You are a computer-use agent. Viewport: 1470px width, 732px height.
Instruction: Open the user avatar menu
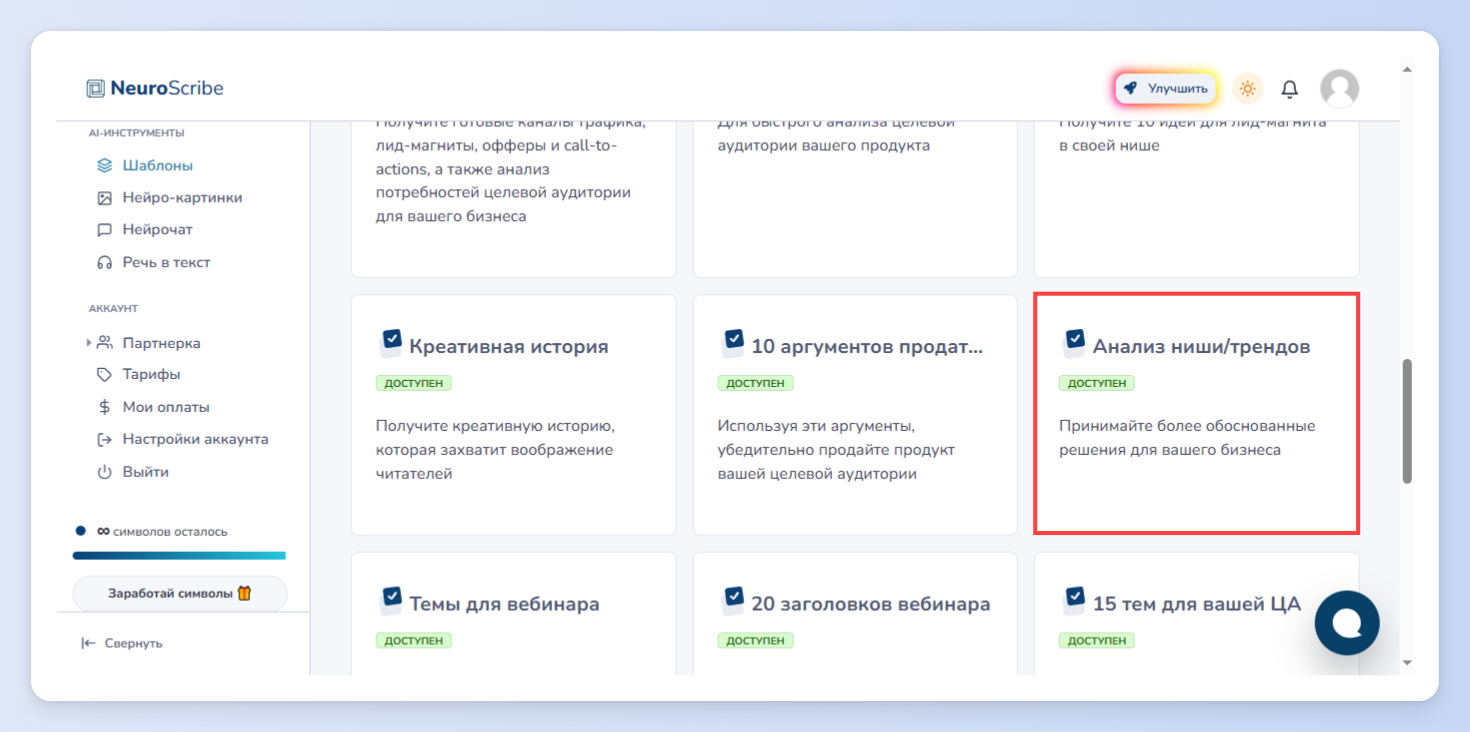1339,88
